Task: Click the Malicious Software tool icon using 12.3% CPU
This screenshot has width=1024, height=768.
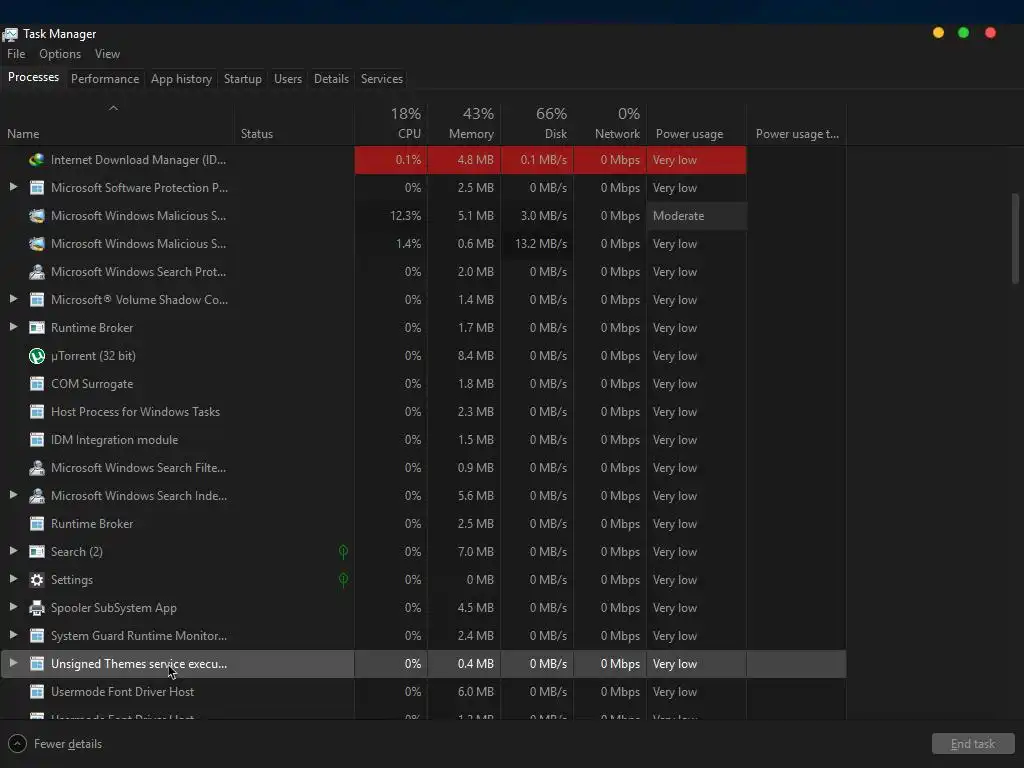Action: (x=37, y=216)
